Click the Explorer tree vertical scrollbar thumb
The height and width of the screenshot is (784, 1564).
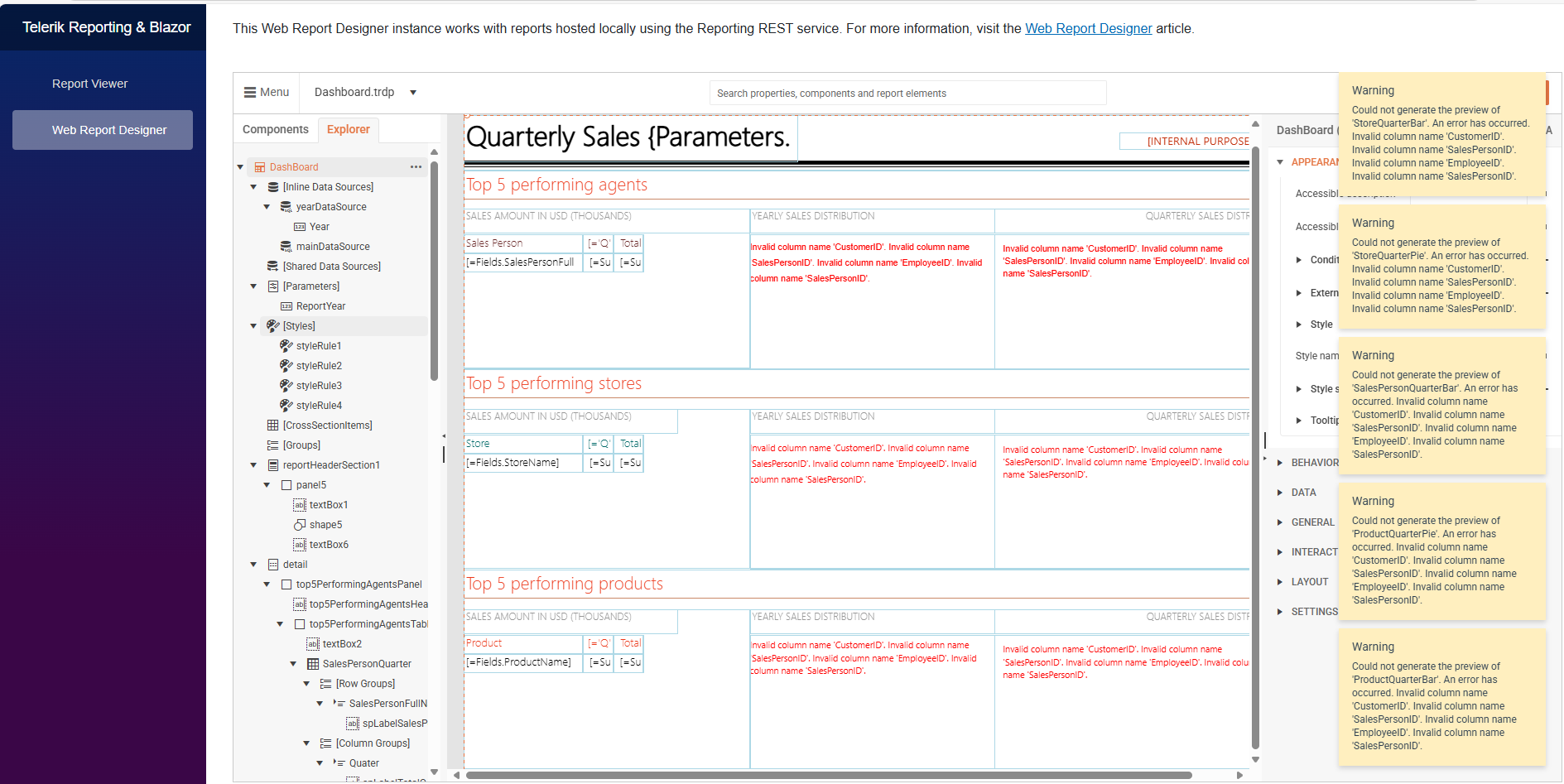[434, 271]
